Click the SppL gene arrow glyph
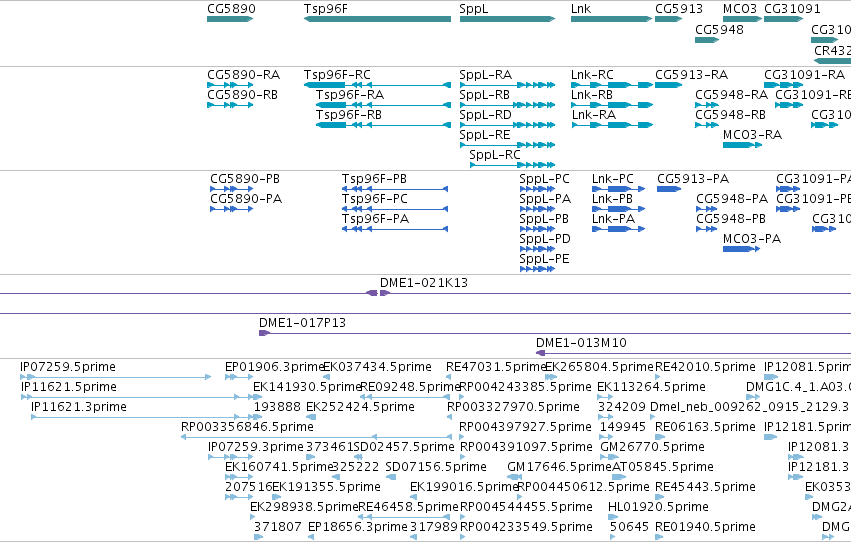Screen dimensions: 851x542 (x=507, y=19)
